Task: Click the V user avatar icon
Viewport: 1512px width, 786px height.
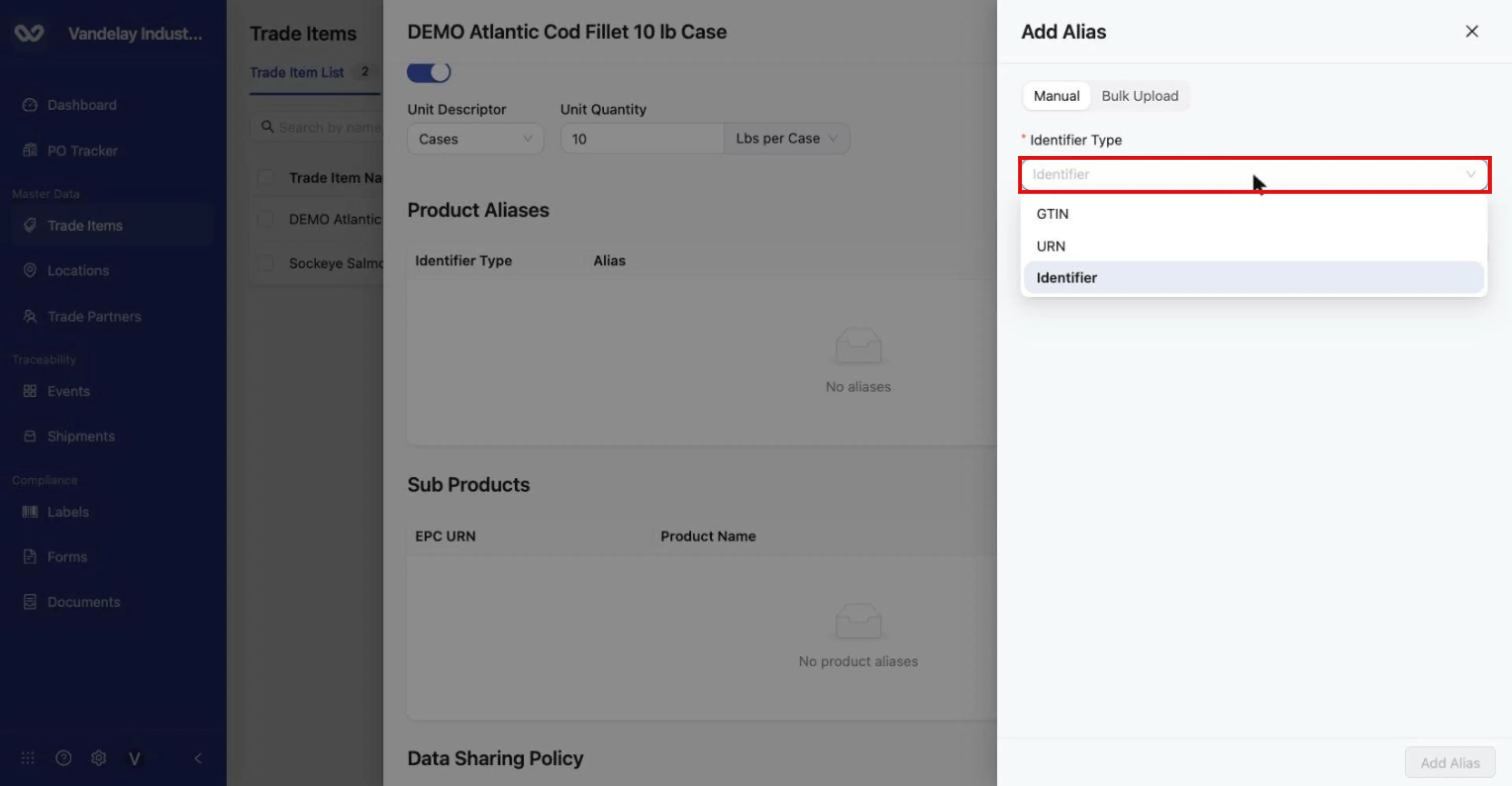Action: (134, 758)
